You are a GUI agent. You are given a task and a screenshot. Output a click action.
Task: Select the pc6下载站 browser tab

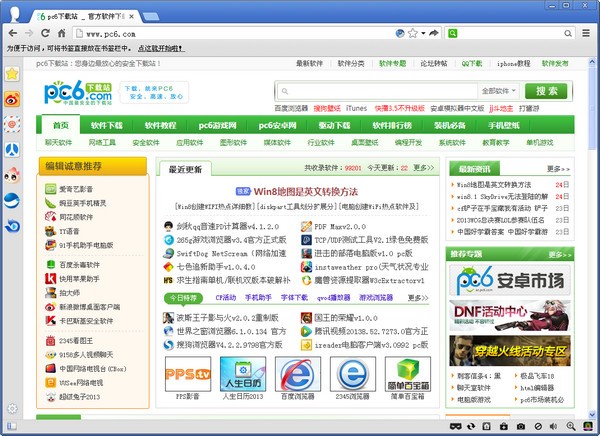click(x=85, y=16)
